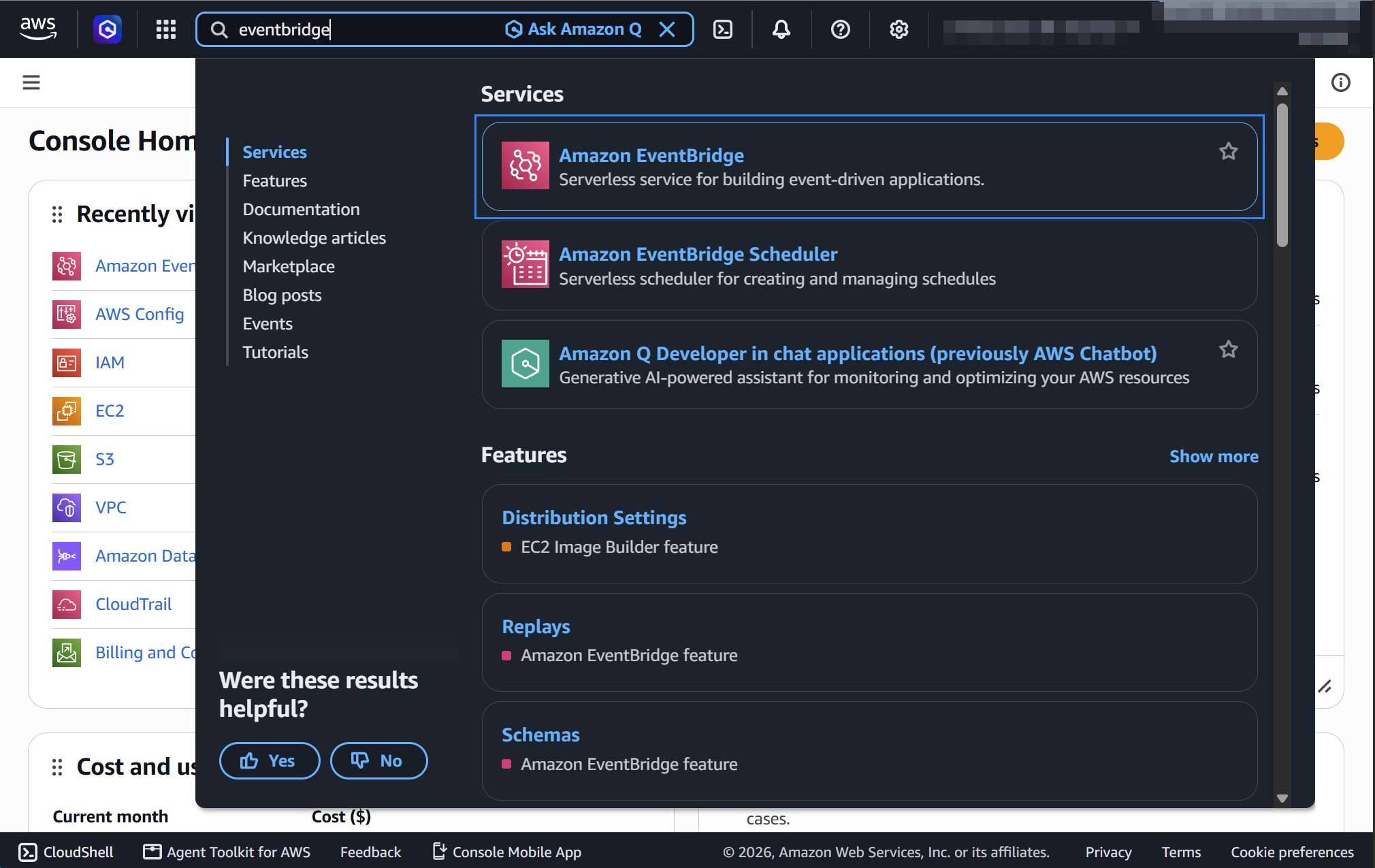Clear the search with the X icon

click(667, 29)
